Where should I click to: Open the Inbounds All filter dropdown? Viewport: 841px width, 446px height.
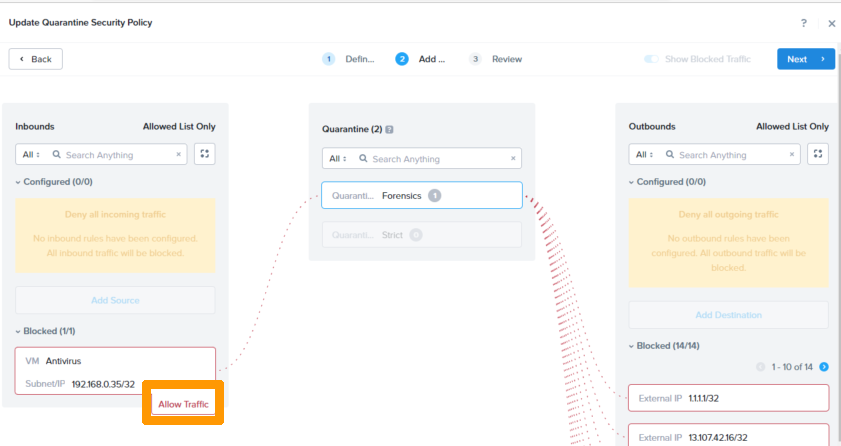[x=30, y=155]
